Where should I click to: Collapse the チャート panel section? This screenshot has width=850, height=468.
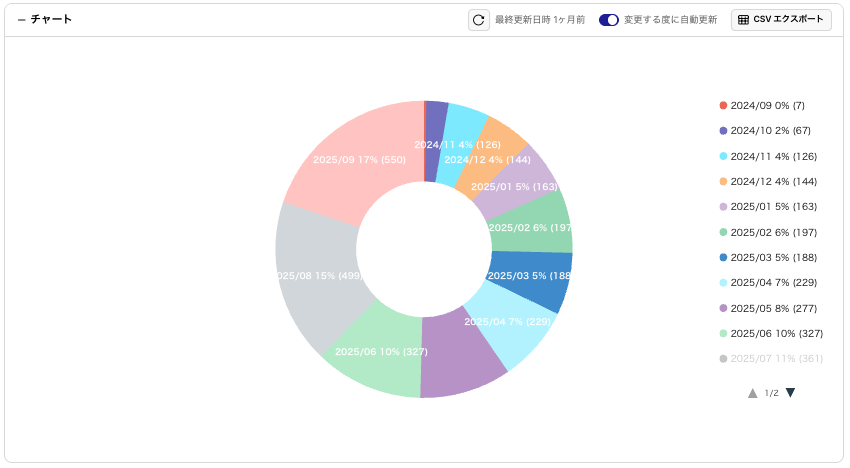pos(21,20)
